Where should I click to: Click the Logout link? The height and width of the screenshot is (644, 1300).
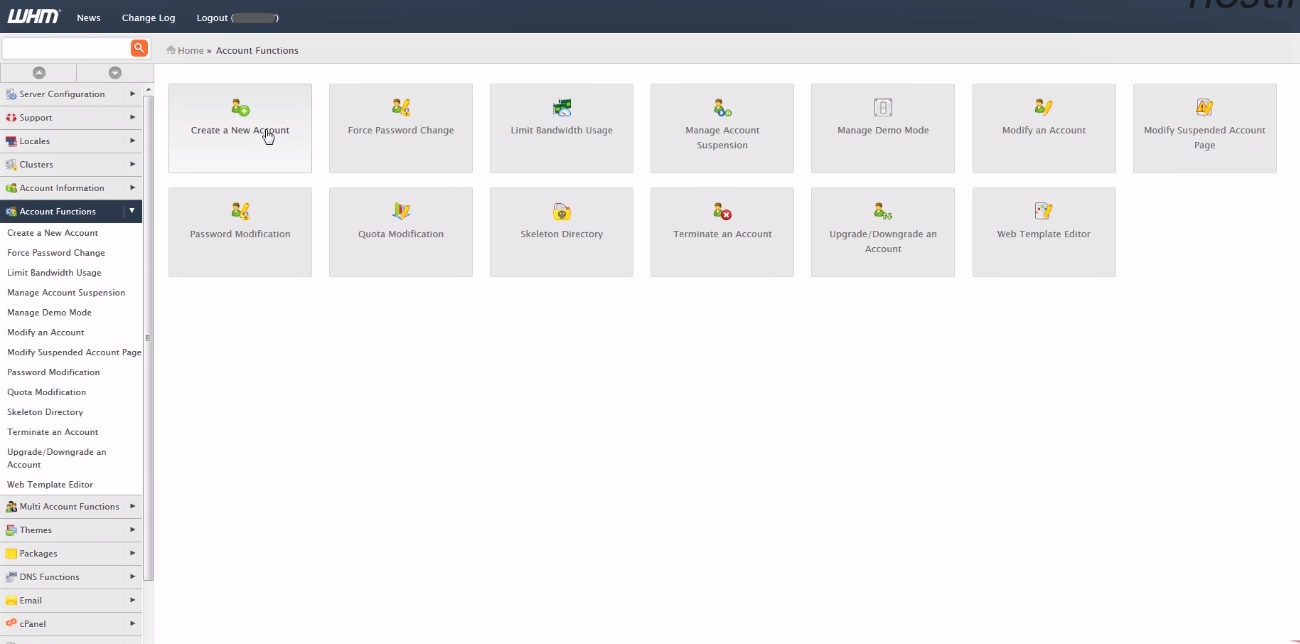[x=238, y=18]
